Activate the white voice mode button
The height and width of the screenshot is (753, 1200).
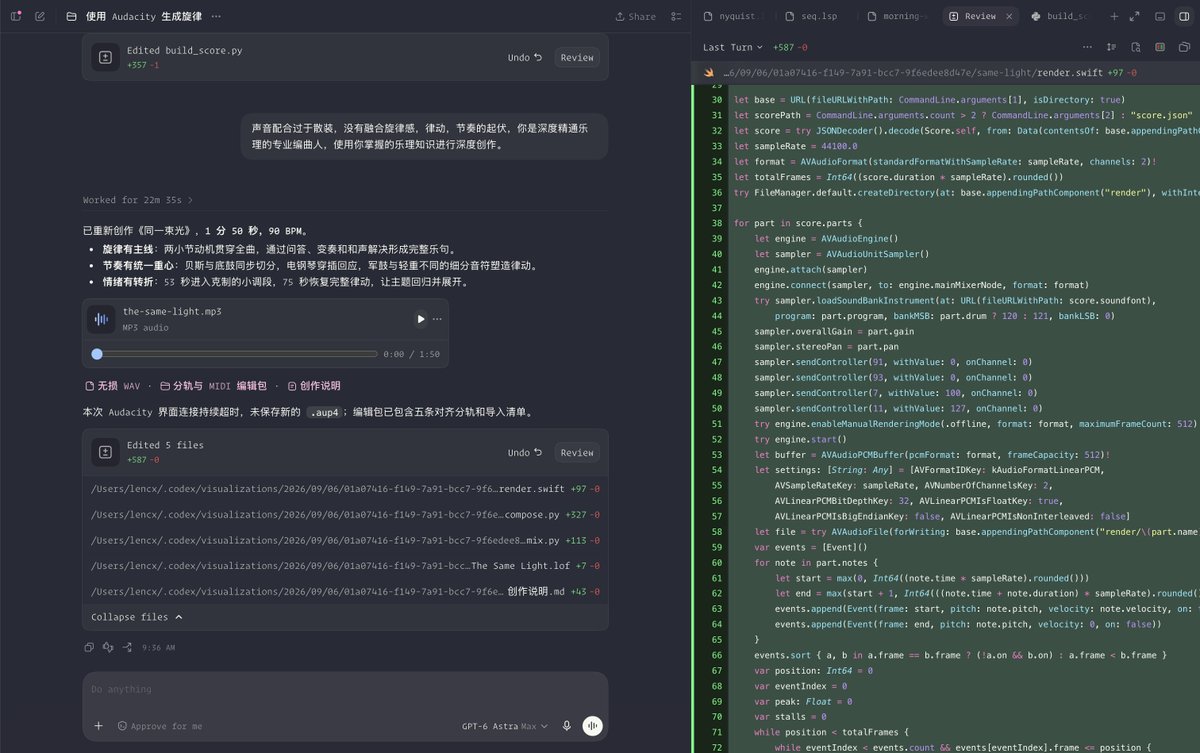(593, 726)
